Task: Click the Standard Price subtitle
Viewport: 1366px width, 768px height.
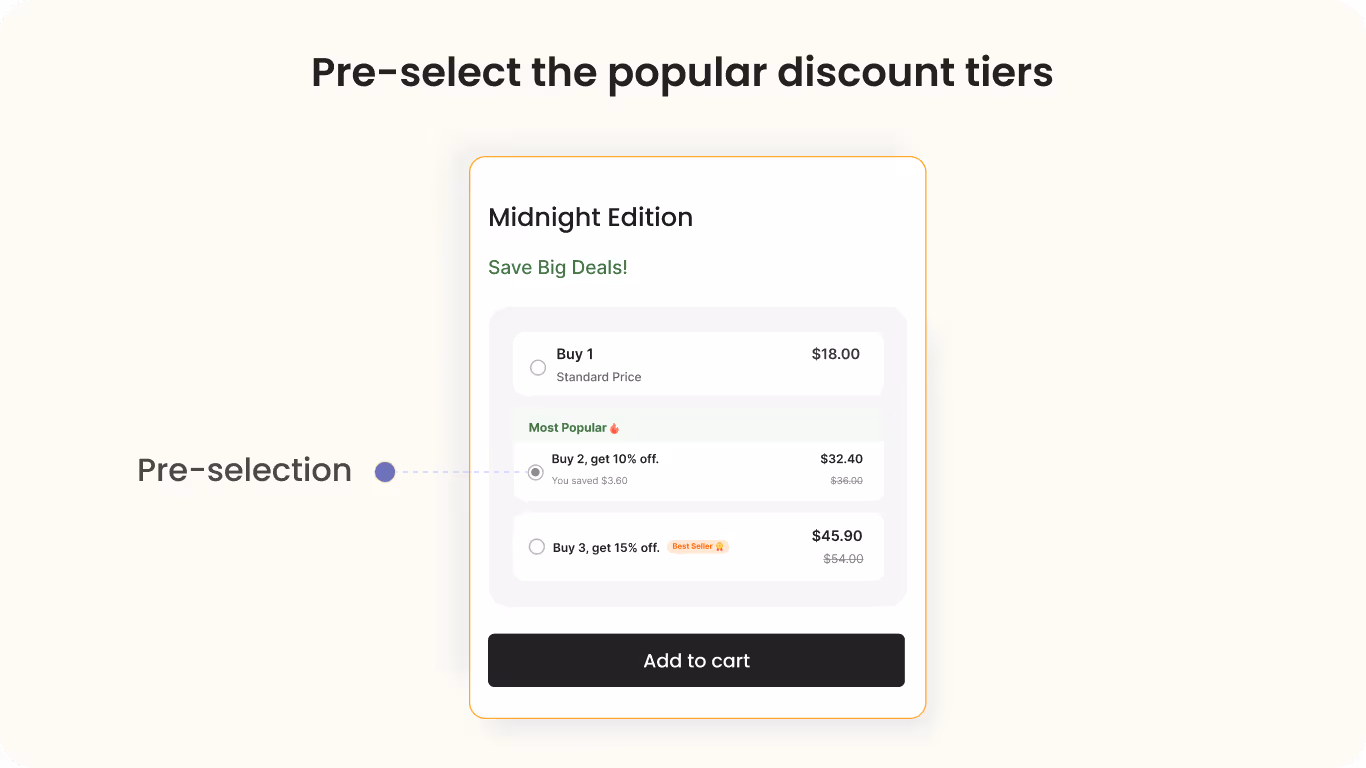Action: [599, 377]
